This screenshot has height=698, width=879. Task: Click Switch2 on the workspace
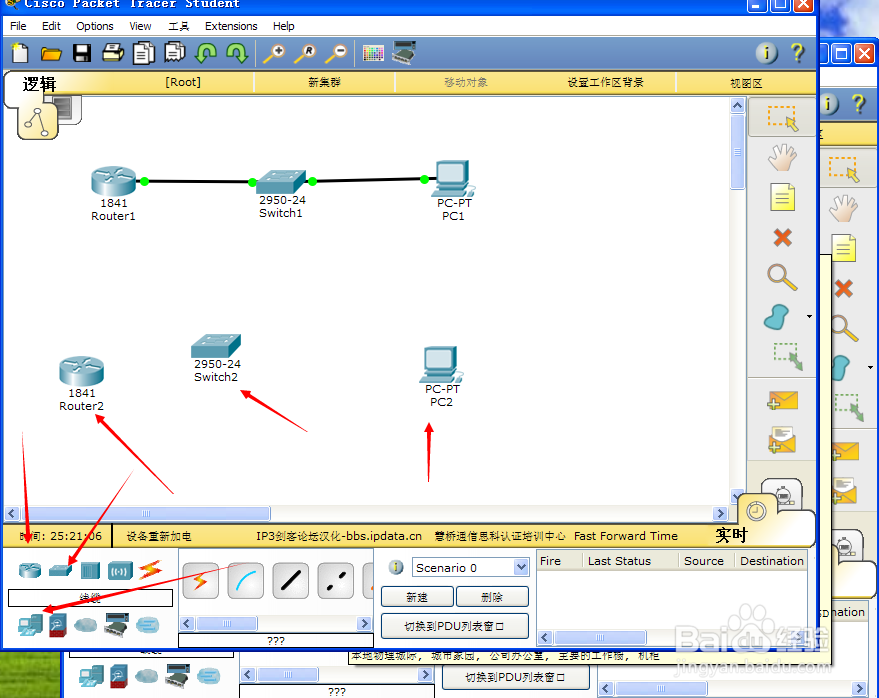pos(216,346)
